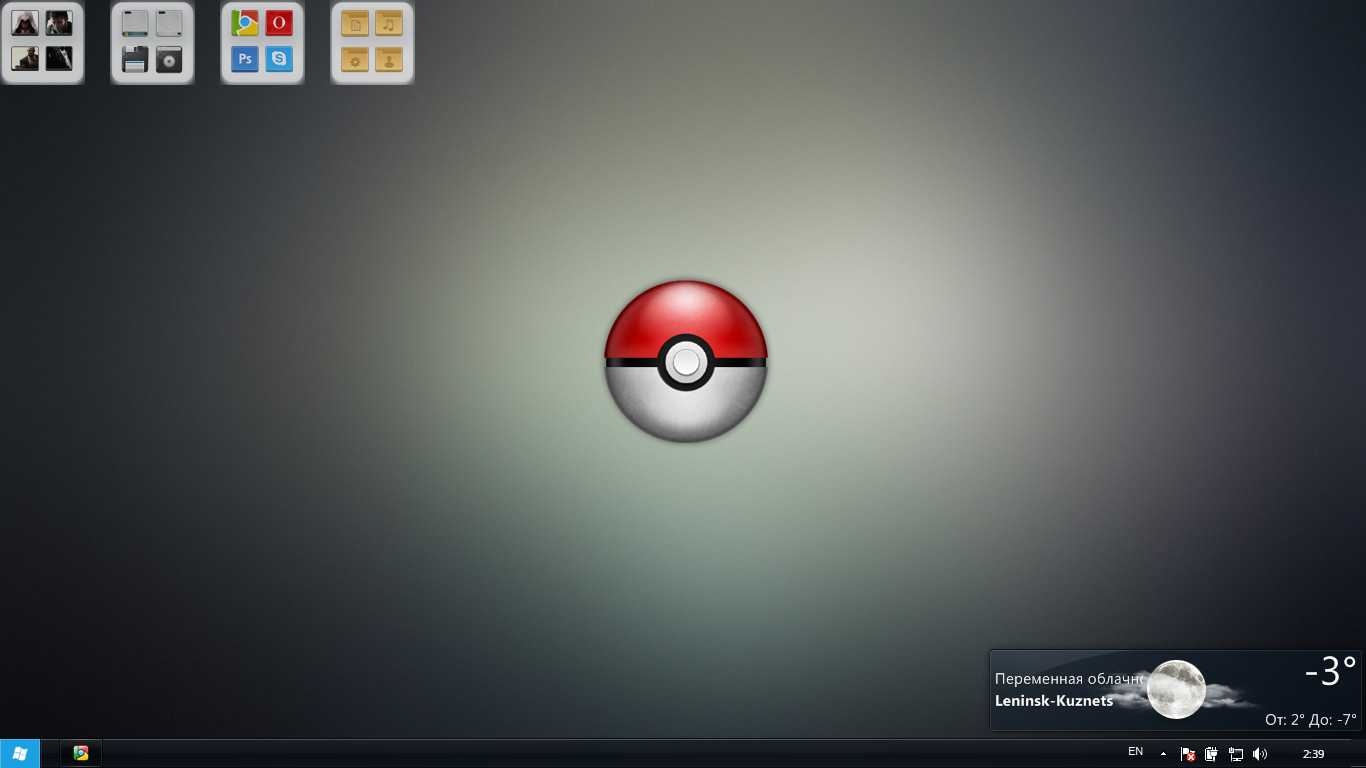Open the dark black game thumbnail shortcut
This screenshot has height=768, width=1366.
pyautogui.click(x=59, y=59)
